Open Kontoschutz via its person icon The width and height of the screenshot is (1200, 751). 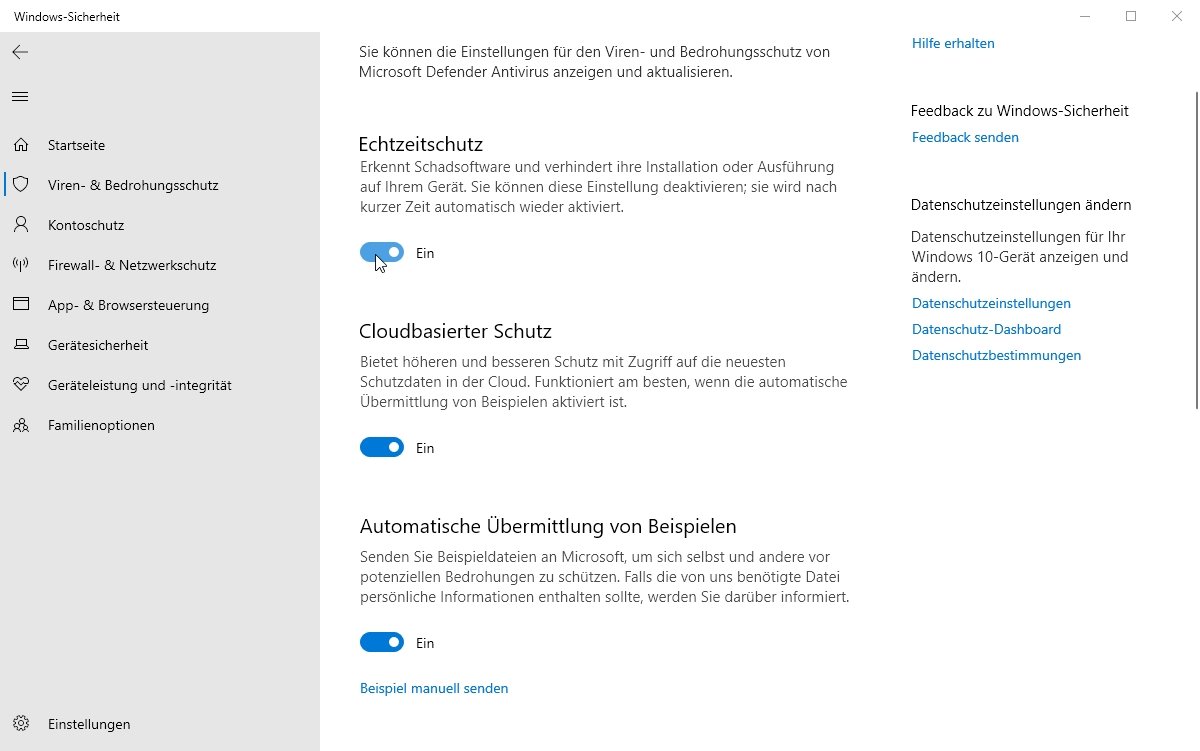pyautogui.click(x=20, y=225)
